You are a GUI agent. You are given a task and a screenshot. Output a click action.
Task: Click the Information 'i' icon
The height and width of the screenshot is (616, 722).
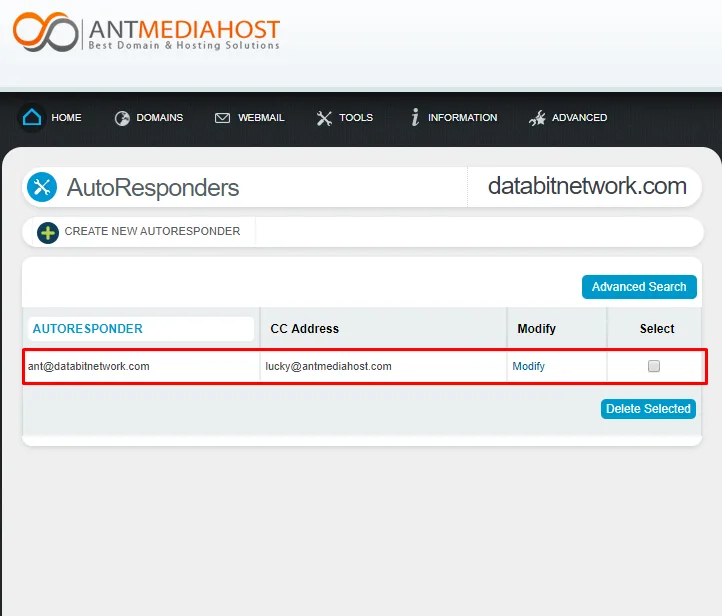coord(414,118)
